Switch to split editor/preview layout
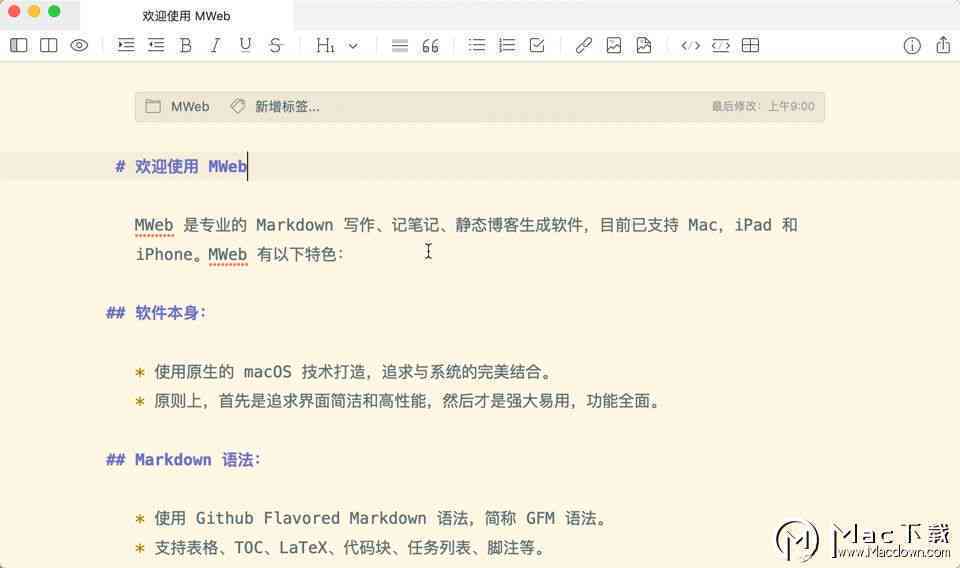Screen dimensions: 960x568 (49, 45)
